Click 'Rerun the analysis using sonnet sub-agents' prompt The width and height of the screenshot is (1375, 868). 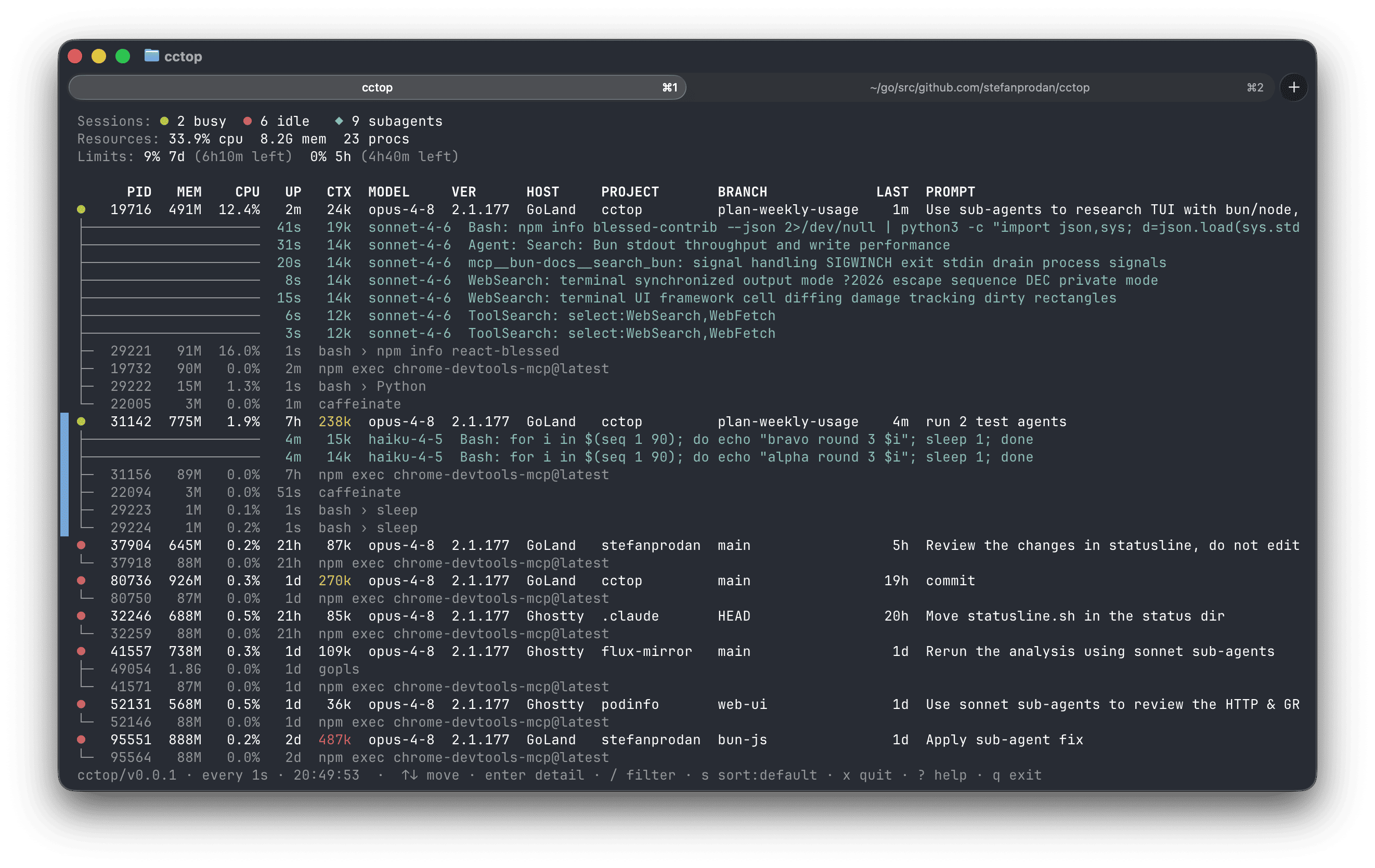[1100, 651]
